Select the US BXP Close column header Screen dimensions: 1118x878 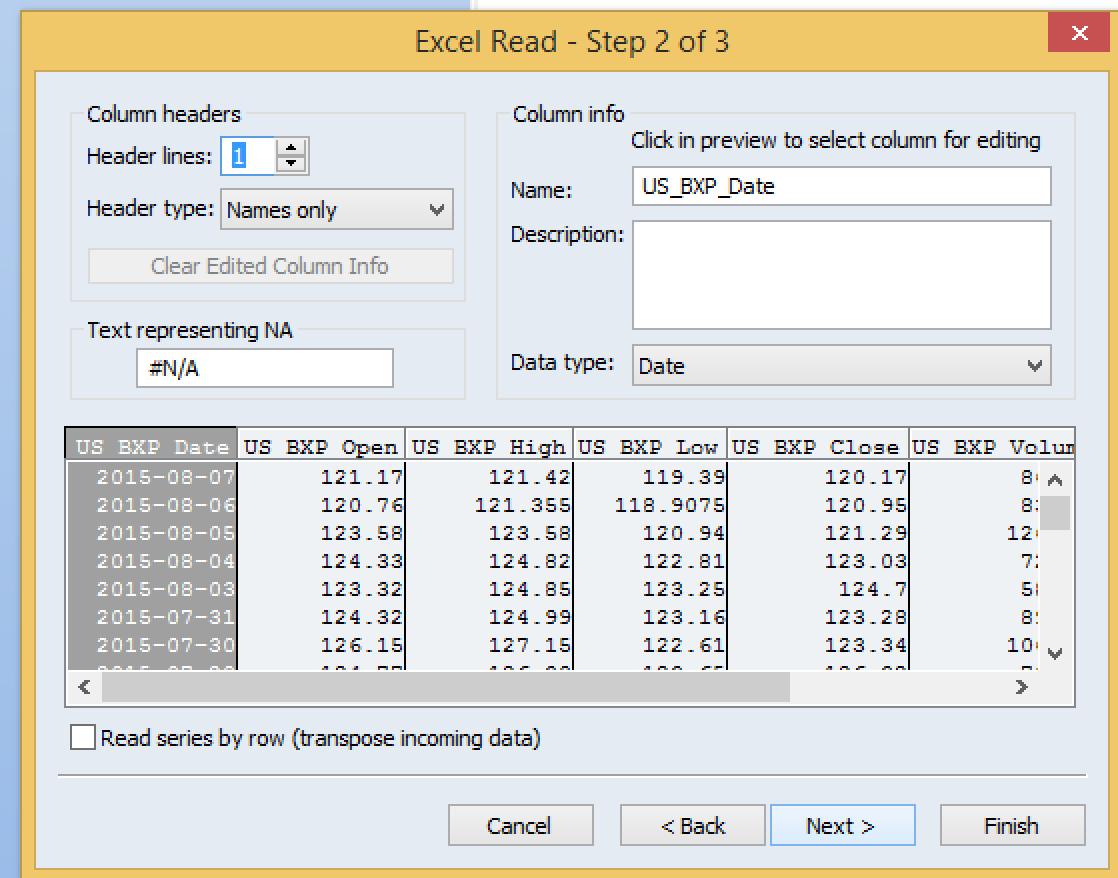[x=818, y=447]
